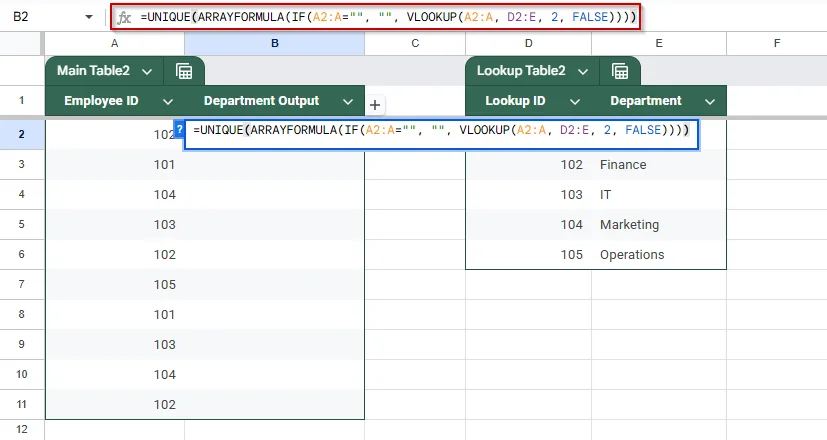Add a column with the plus button
The width and height of the screenshot is (827, 440).
[374, 105]
